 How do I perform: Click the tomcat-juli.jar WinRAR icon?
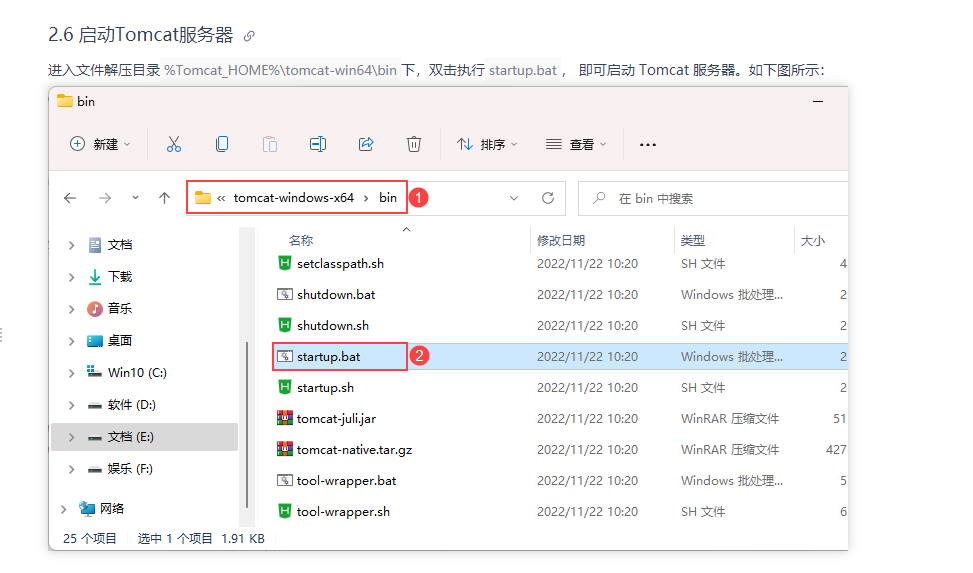(284, 418)
